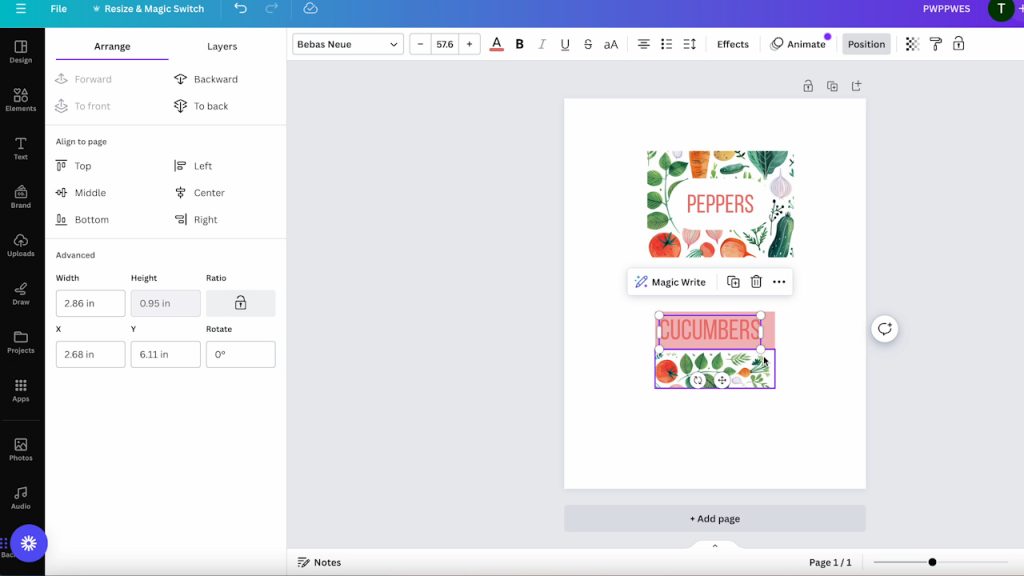Toggle the aspect ratio lock

pos(240,303)
